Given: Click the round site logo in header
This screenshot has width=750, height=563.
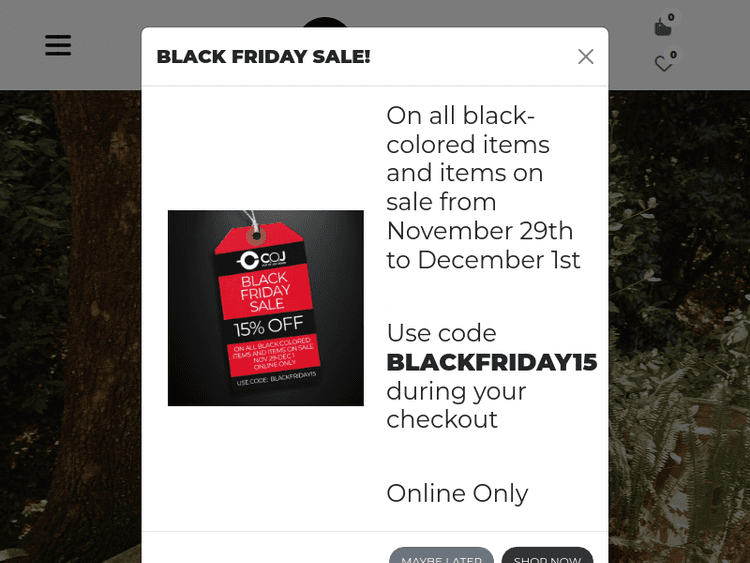Looking at the screenshot, I should point(326,24).
